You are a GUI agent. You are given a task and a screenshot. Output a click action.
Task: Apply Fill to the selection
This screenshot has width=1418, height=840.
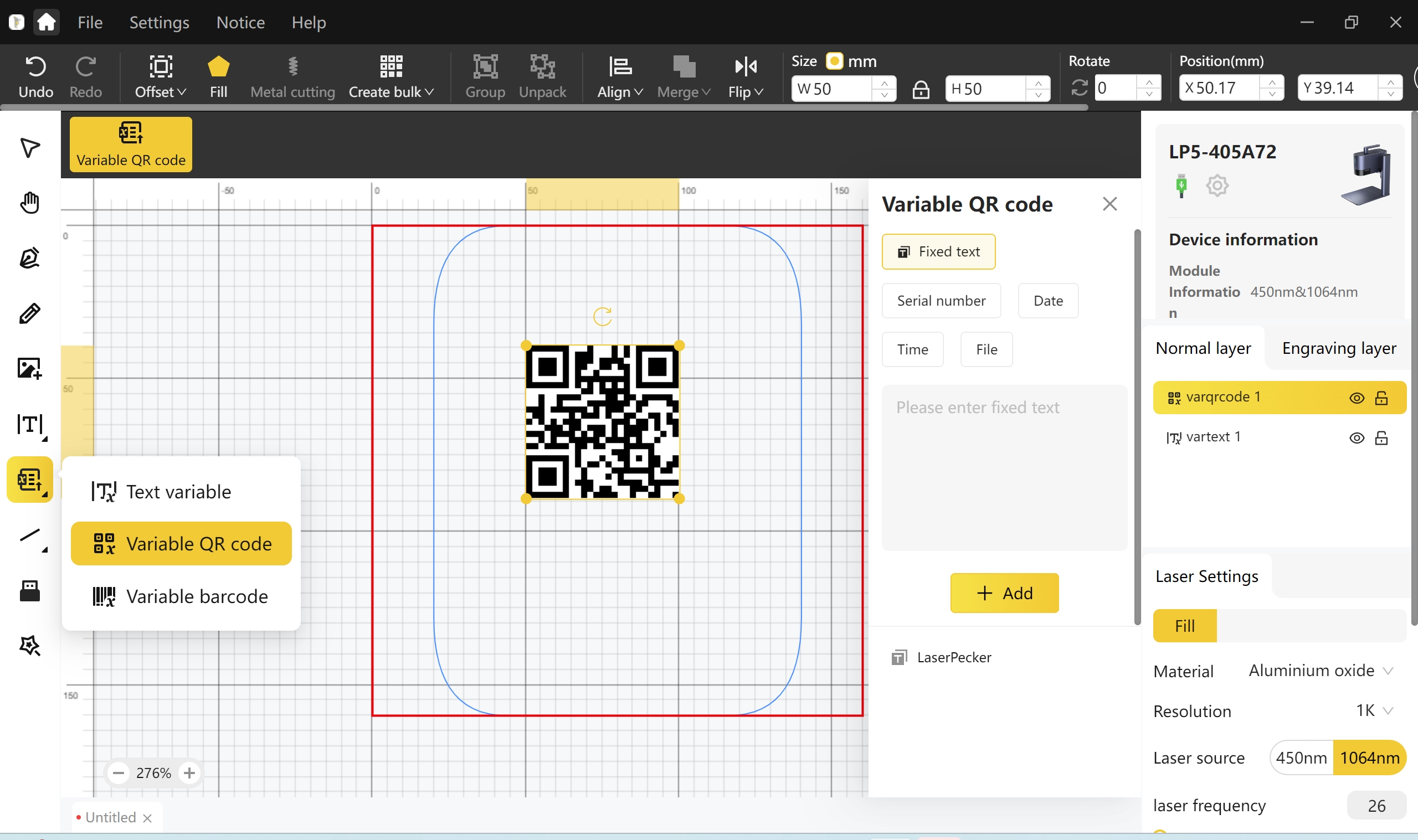218,77
